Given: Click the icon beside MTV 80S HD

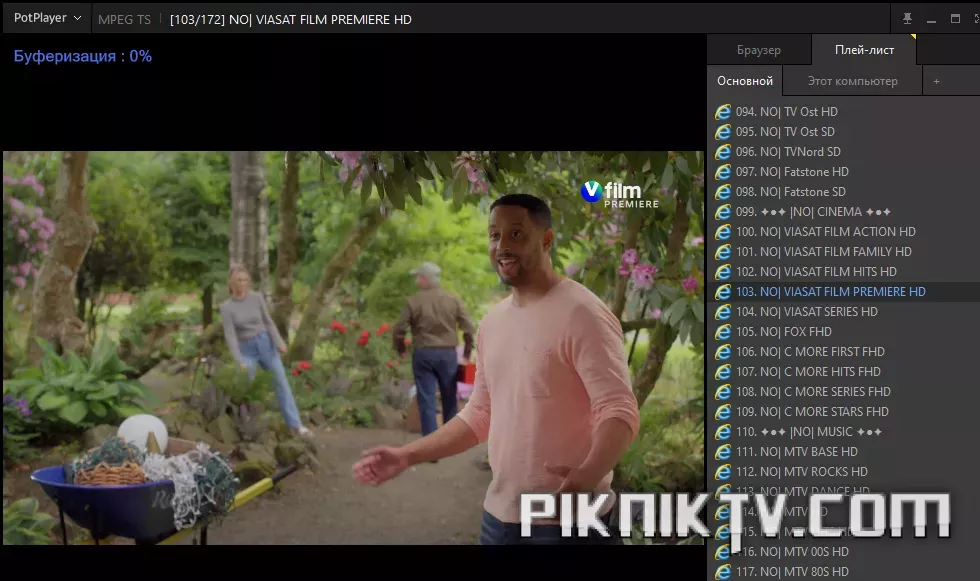Looking at the screenshot, I should pos(723,572).
